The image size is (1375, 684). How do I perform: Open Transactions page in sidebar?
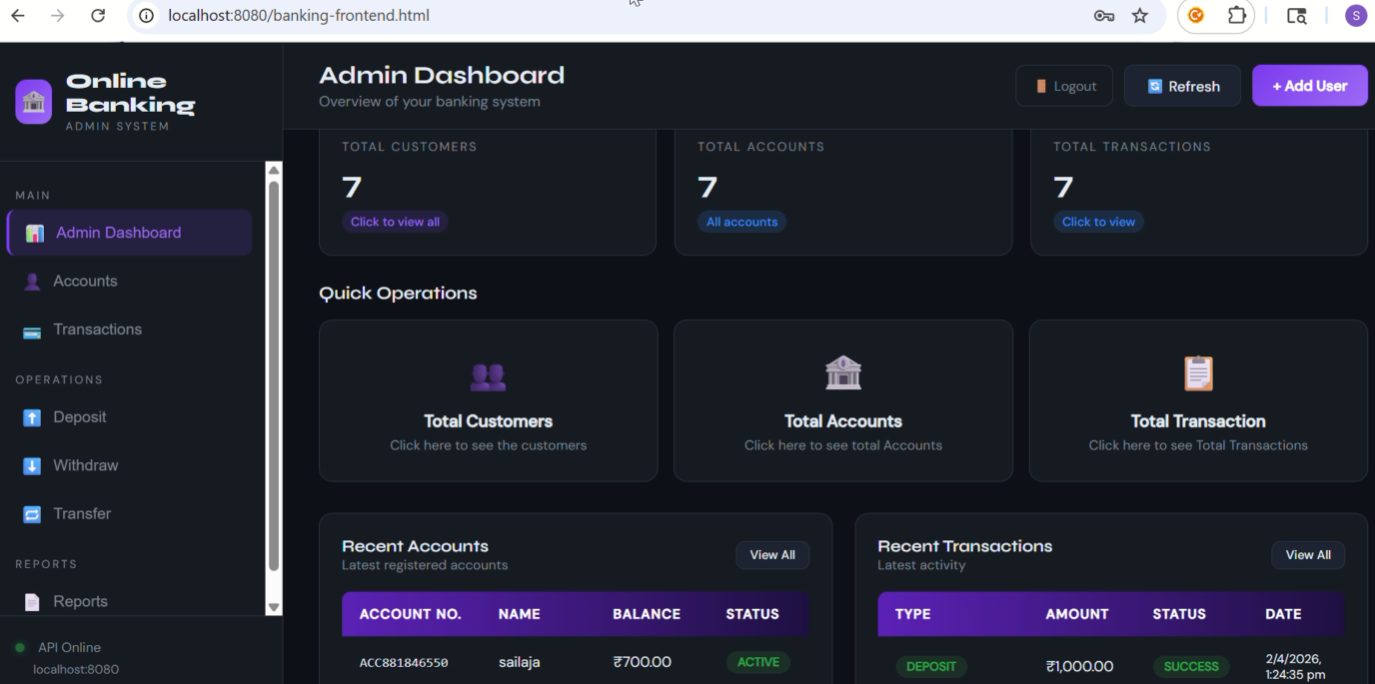tap(129, 330)
